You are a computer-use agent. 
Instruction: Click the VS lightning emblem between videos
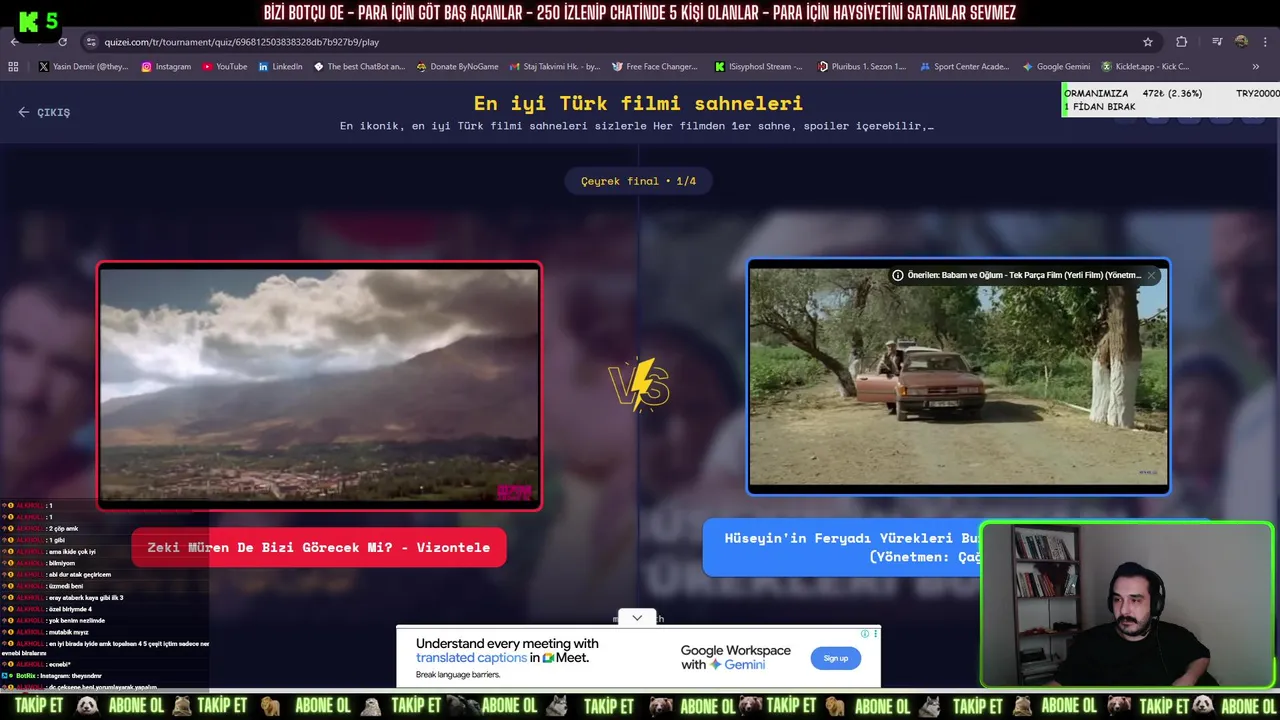point(638,385)
